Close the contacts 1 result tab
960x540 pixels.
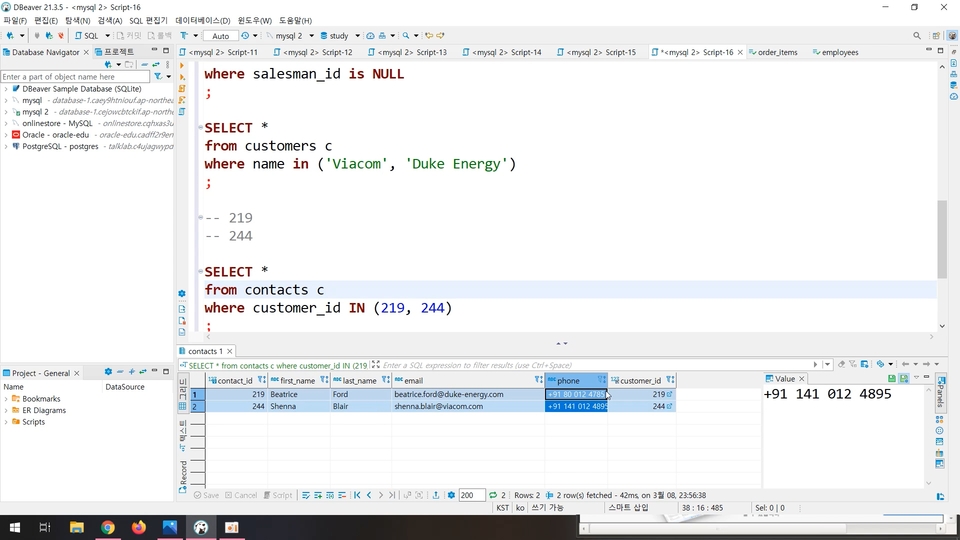(230, 351)
